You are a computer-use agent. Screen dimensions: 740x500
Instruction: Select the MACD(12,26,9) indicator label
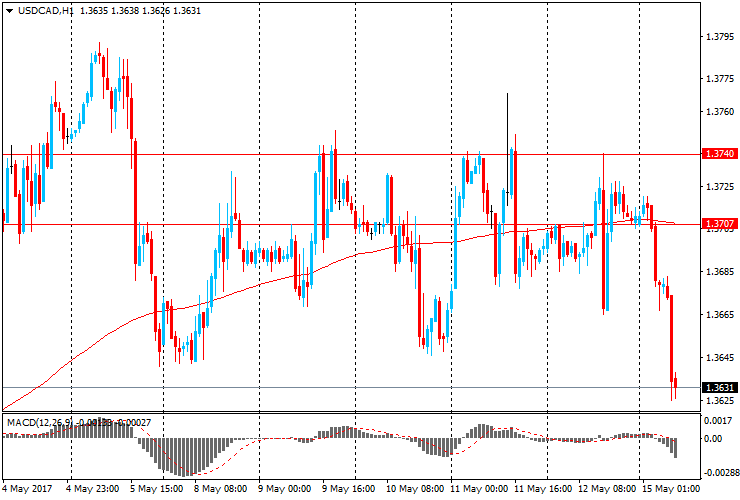[x=40, y=422]
